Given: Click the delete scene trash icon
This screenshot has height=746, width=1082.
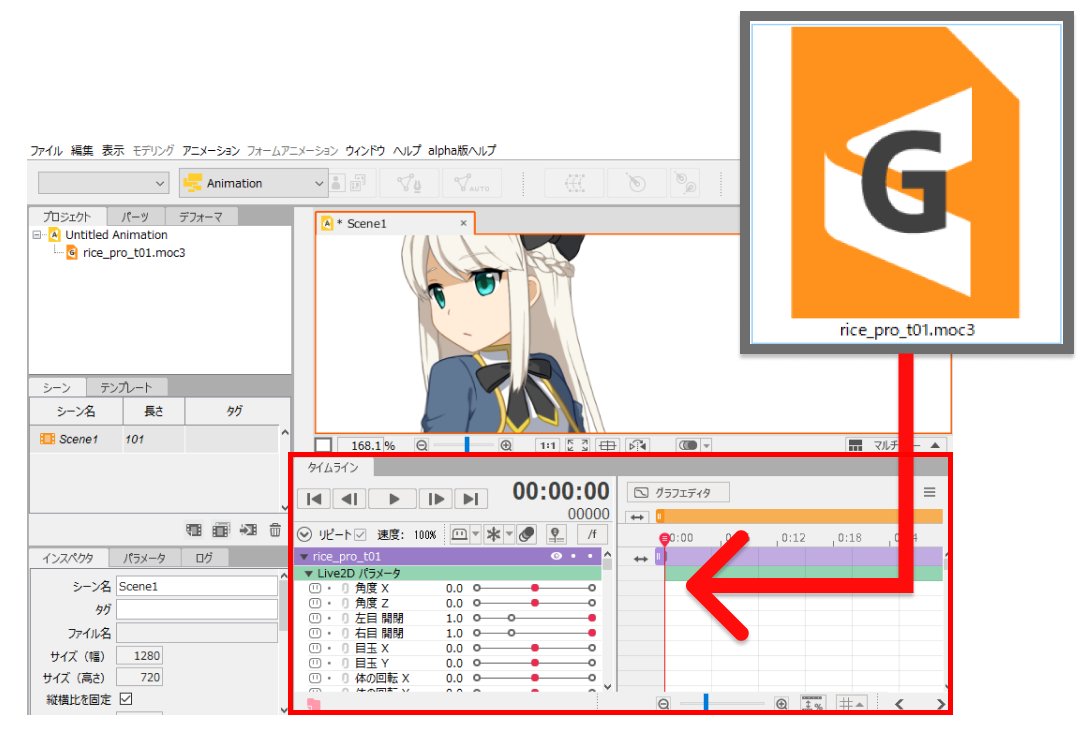Looking at the screenshot, I should pos(275,530).
